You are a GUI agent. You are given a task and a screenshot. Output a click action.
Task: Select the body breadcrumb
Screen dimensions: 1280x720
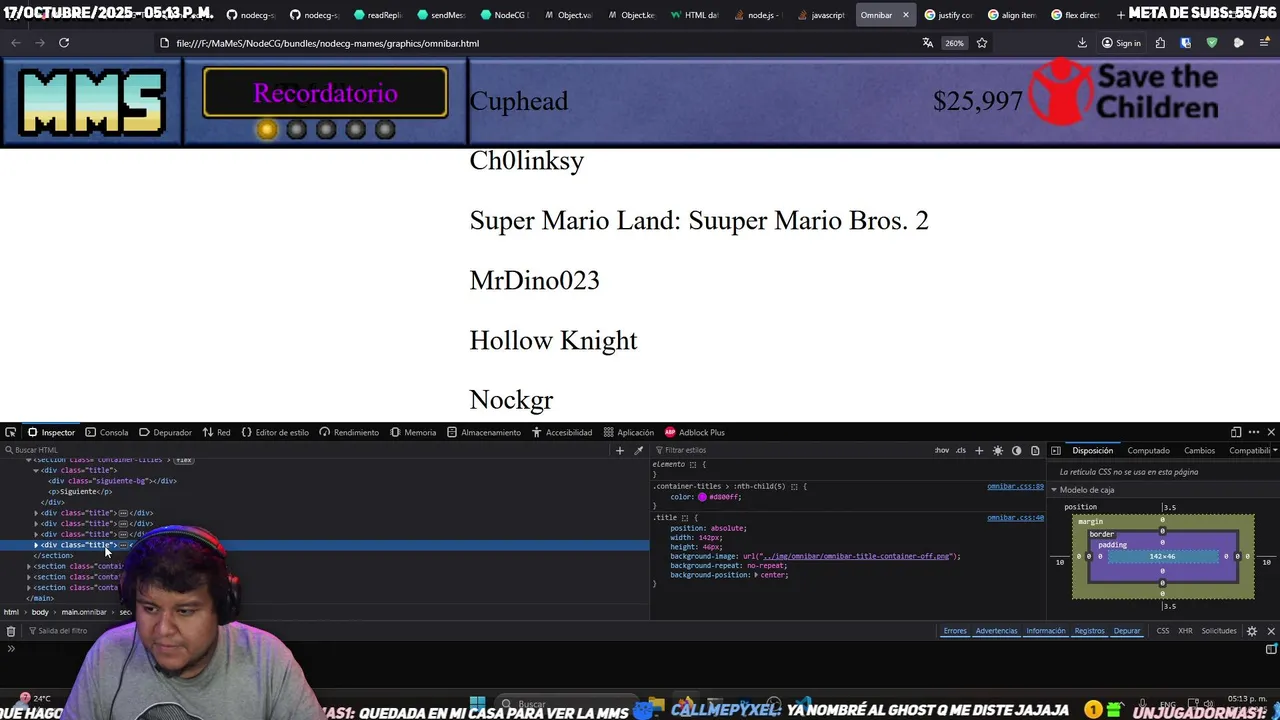click(x=40, y=612)
